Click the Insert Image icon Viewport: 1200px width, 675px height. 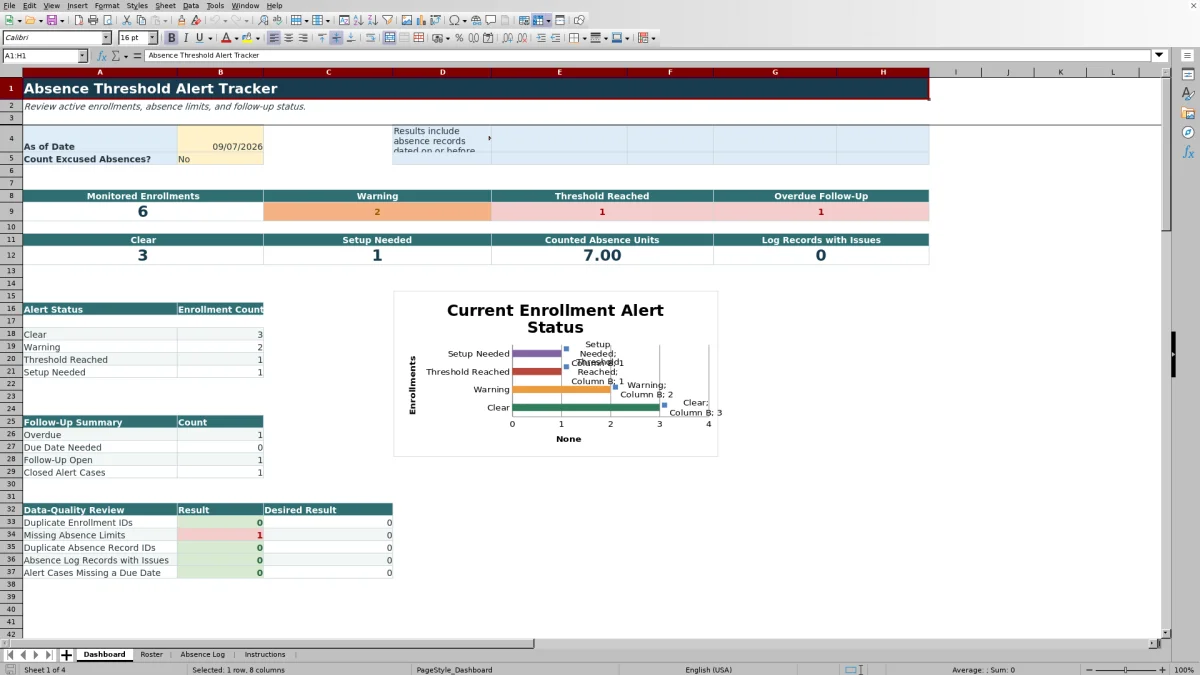click(406, 20)
